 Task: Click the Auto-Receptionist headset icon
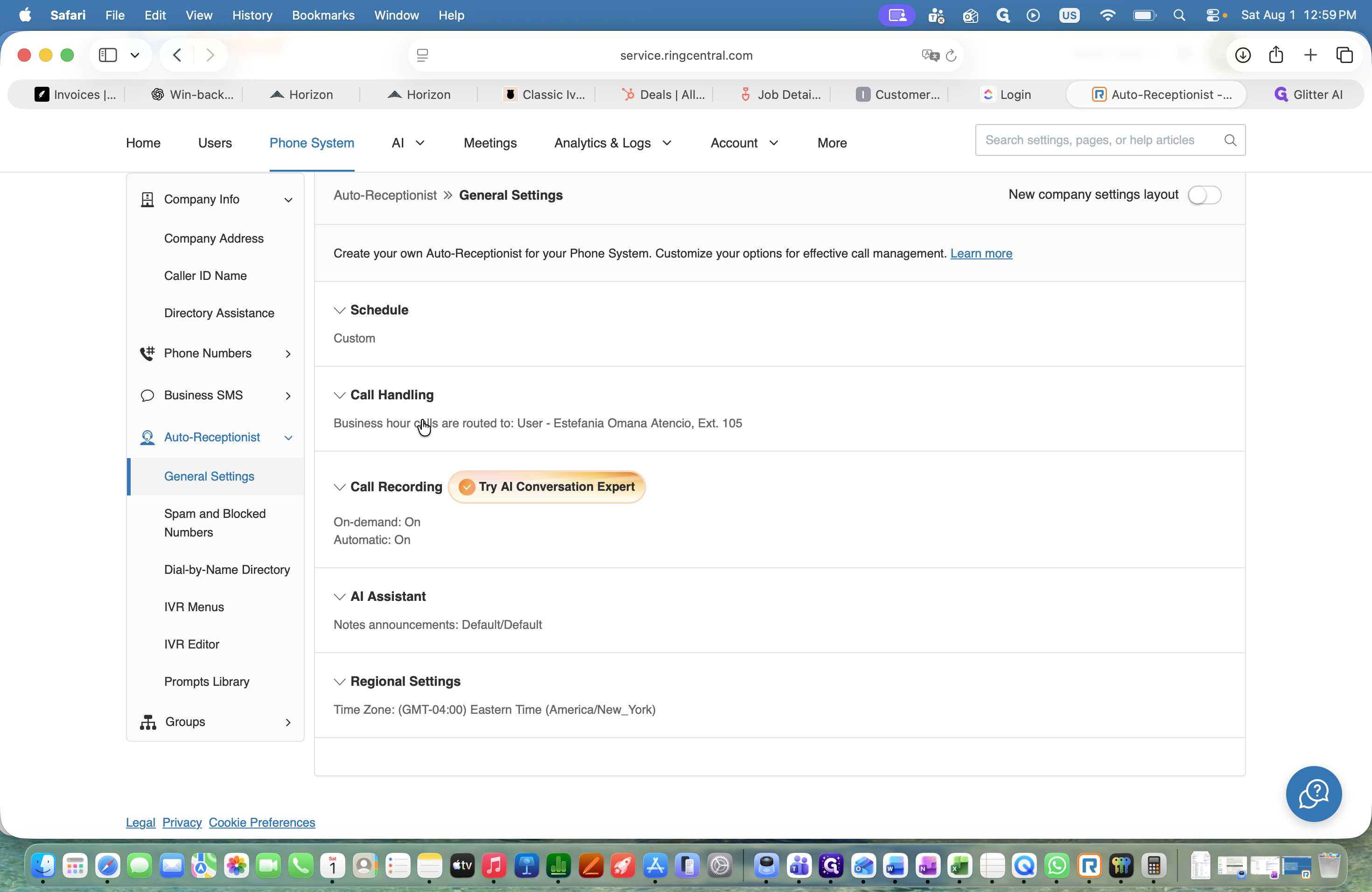147,437
